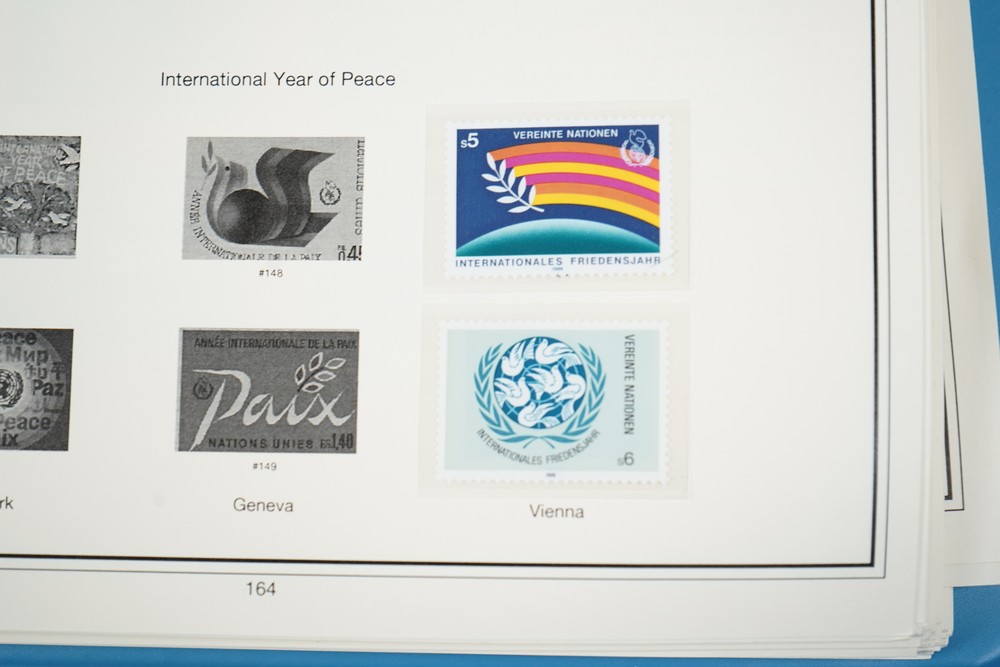The height and width of the screenshot is (667, 1000).
Task: Click the page number 164
Action: 261,589
